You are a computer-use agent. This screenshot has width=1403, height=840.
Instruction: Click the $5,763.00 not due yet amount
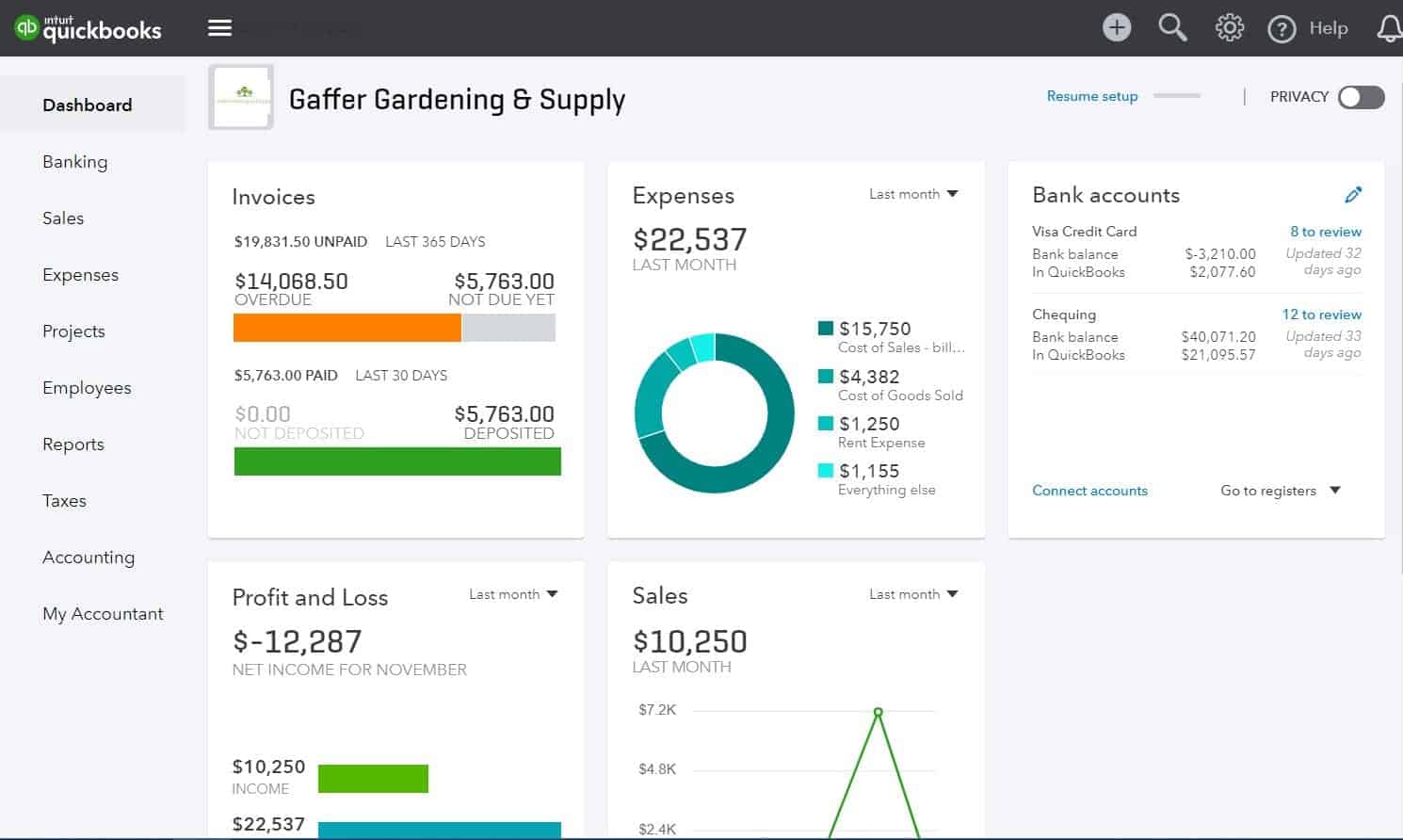pyautogui.click(x=504, y=281)
